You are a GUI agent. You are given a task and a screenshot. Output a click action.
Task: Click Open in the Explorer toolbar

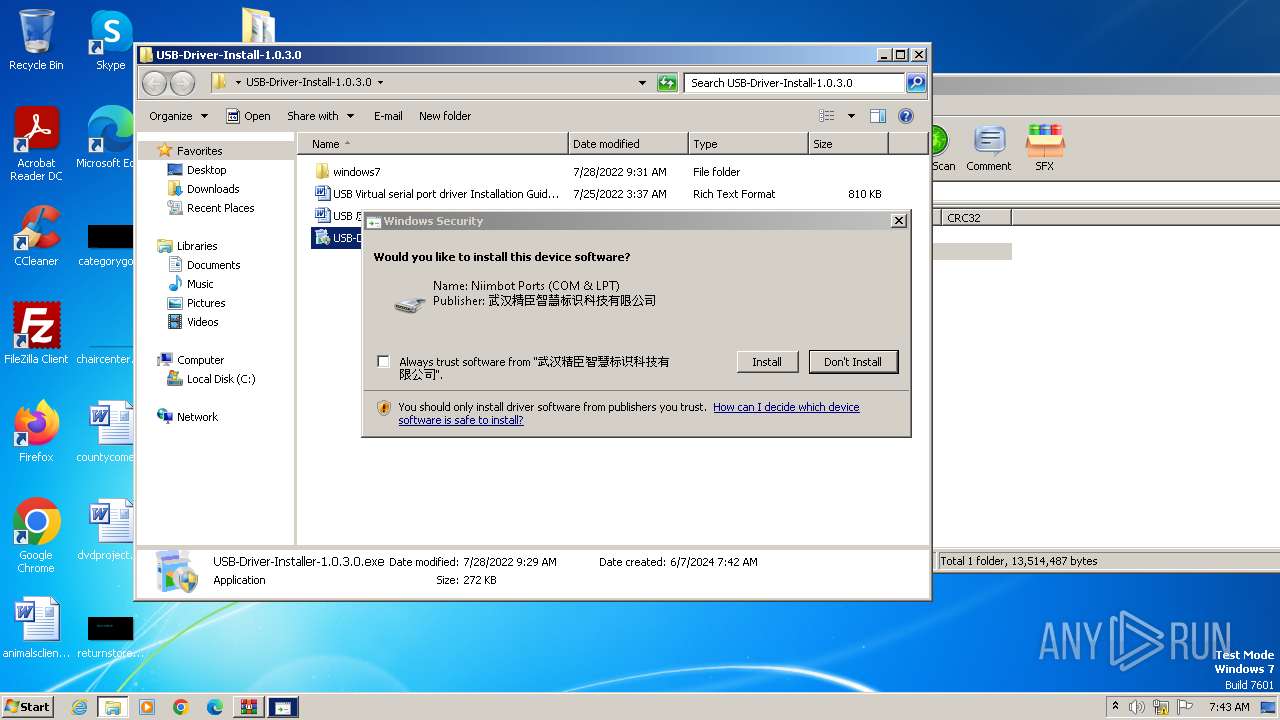point(248,116)
